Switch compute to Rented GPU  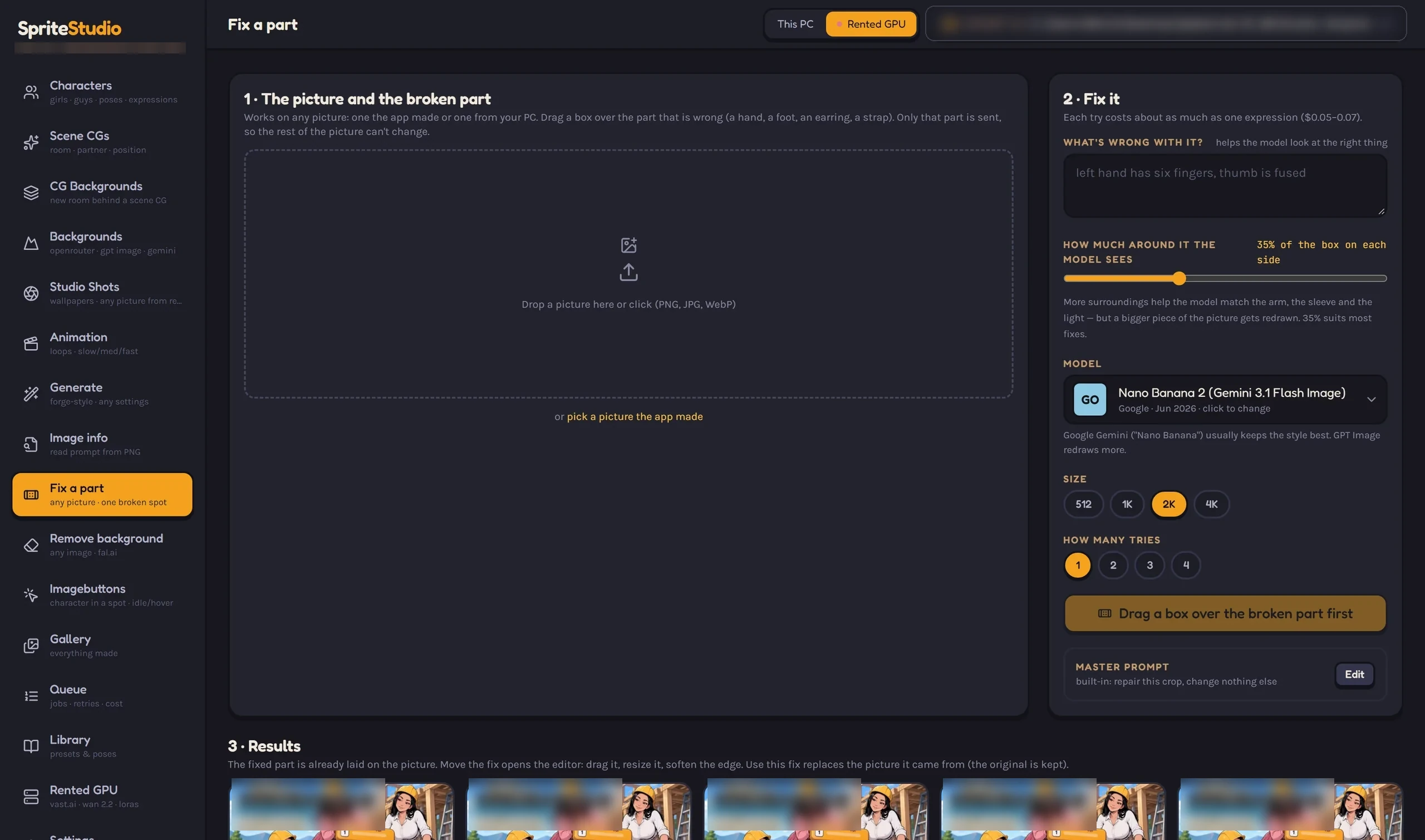pos(871,24)
